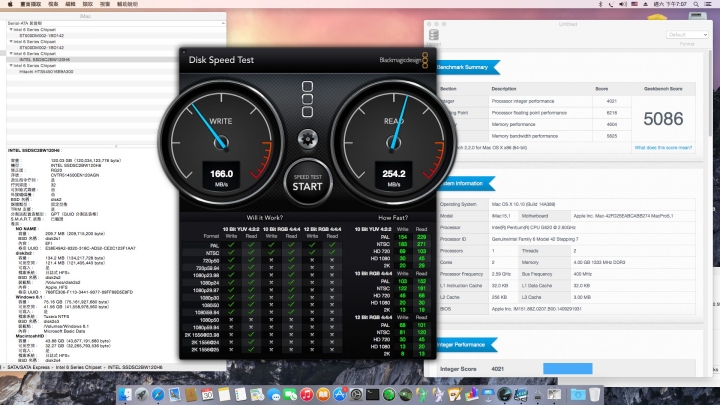The height and width of the screenshot is (405, 720).
Task: Open System Preferences from the Dock
Action: click(x=356, y=394)
